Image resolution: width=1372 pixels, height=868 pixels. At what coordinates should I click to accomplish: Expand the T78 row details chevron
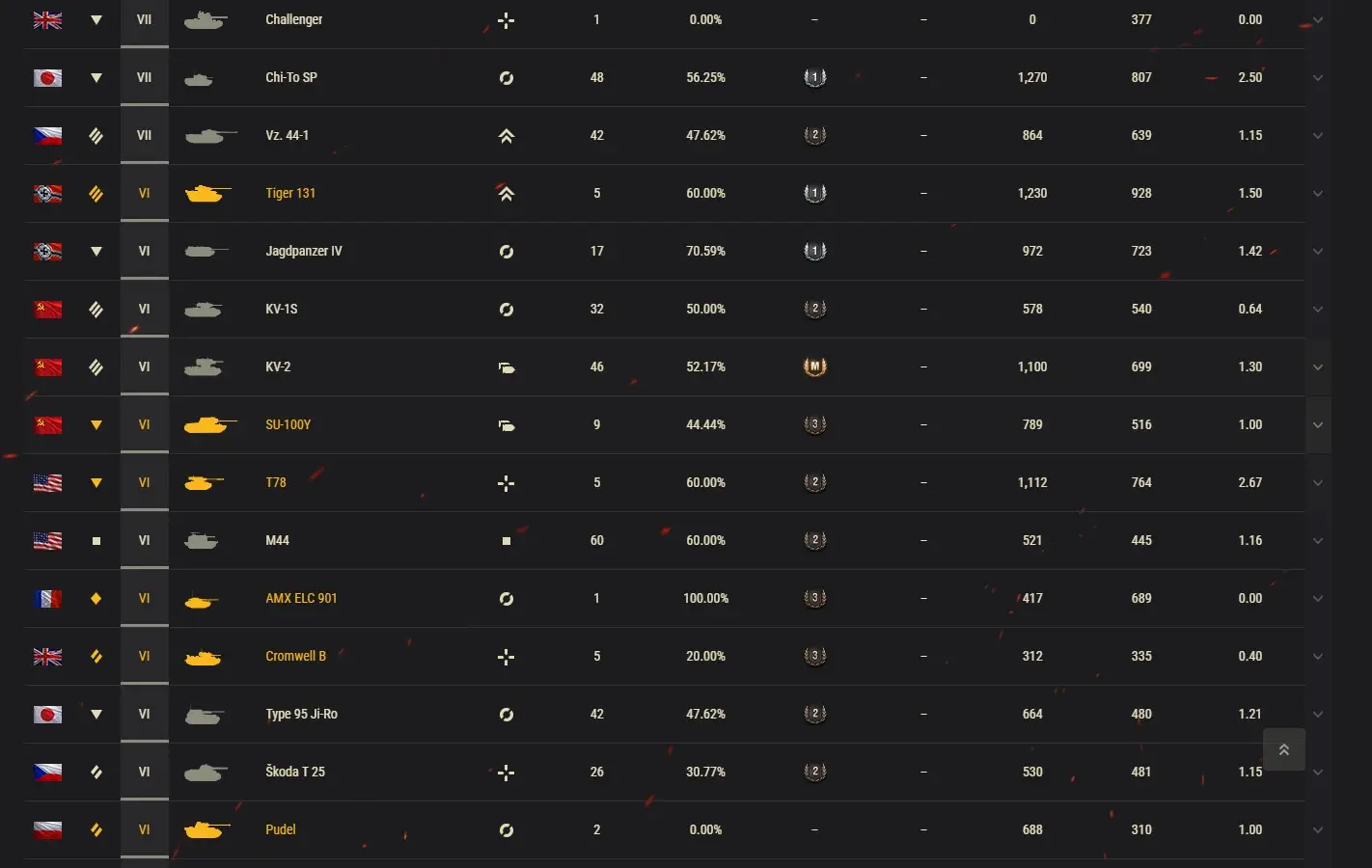[1318, 483]
